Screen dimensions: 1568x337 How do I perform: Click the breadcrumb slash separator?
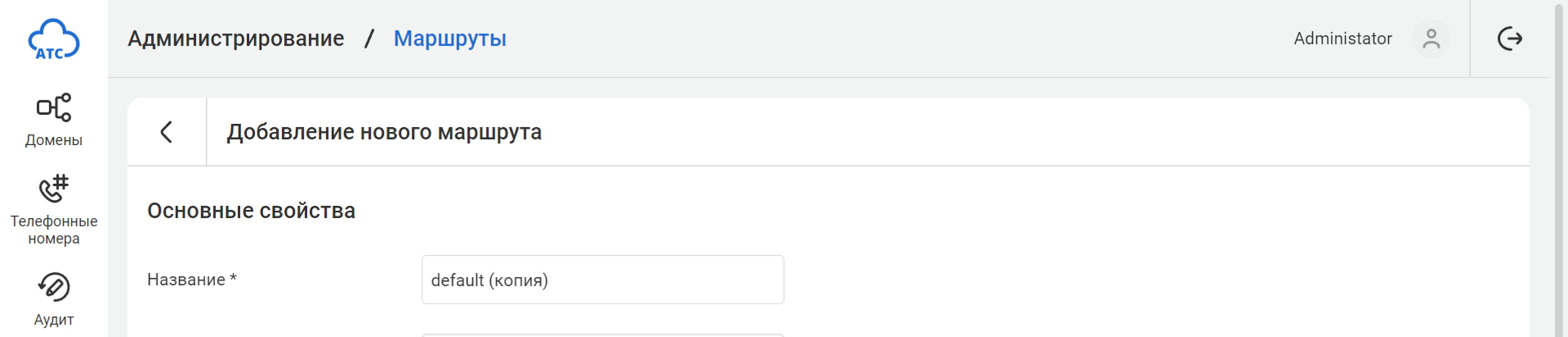[369, 39]
